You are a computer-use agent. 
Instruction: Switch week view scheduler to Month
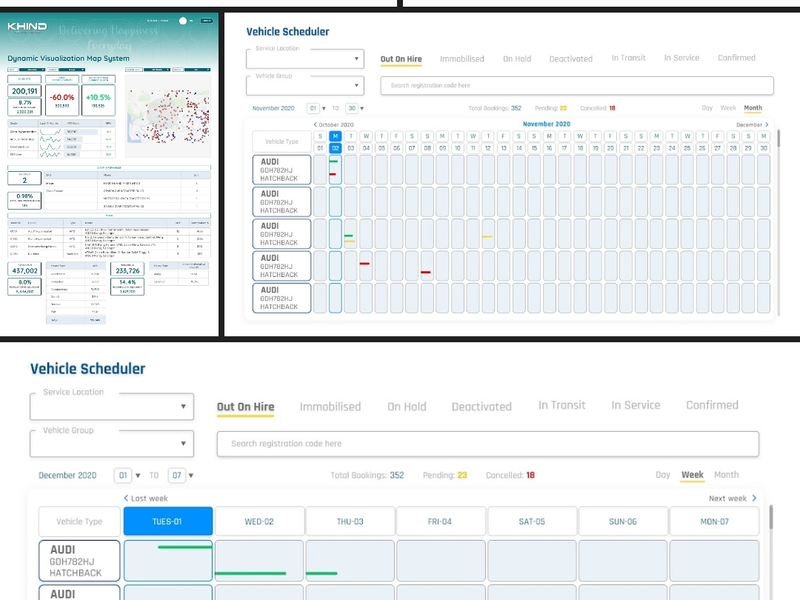click(x=727, y=475)
